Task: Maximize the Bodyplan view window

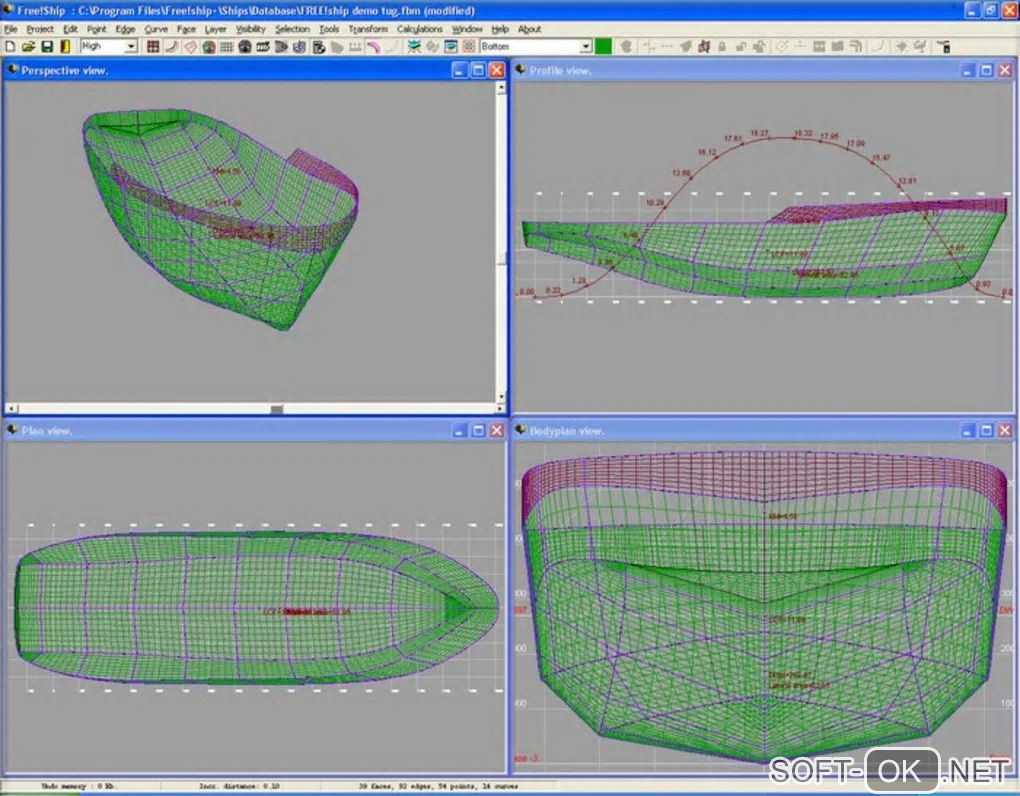Action: pos(986,431)
